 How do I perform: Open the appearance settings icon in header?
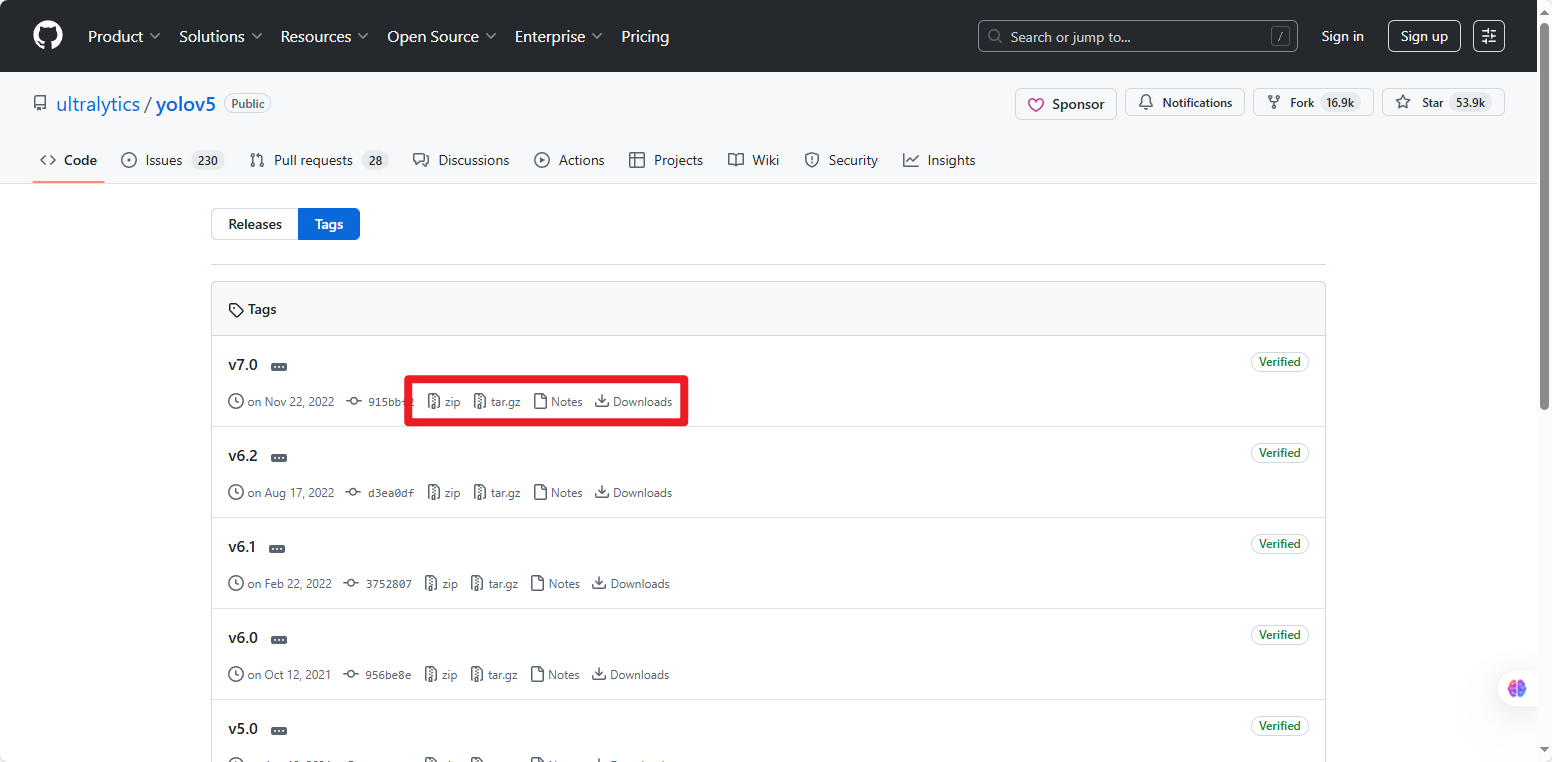[1489, 36]
